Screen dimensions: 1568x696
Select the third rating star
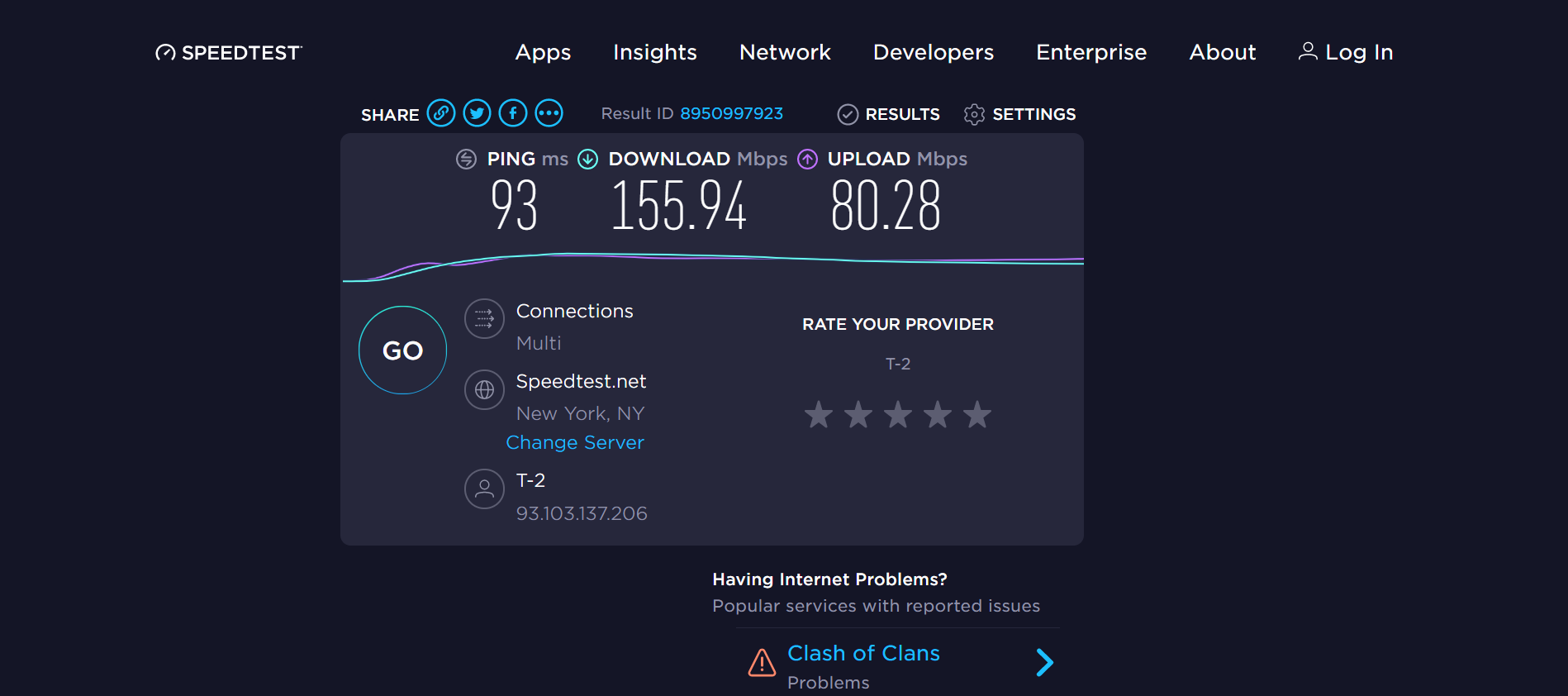point(898,414)
